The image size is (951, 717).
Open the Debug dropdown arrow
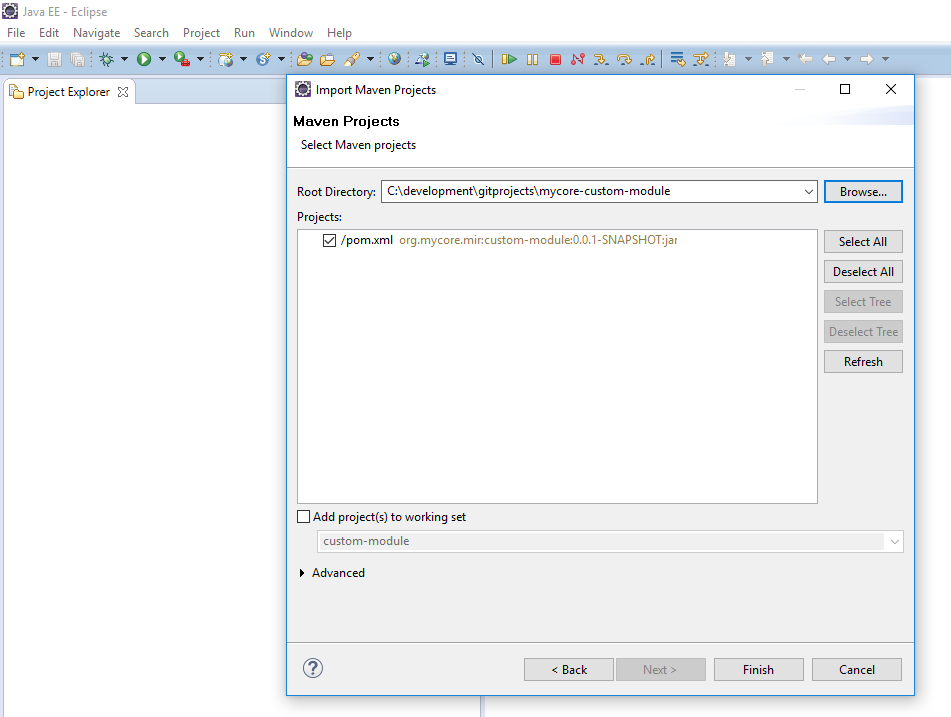pos(124,59)
